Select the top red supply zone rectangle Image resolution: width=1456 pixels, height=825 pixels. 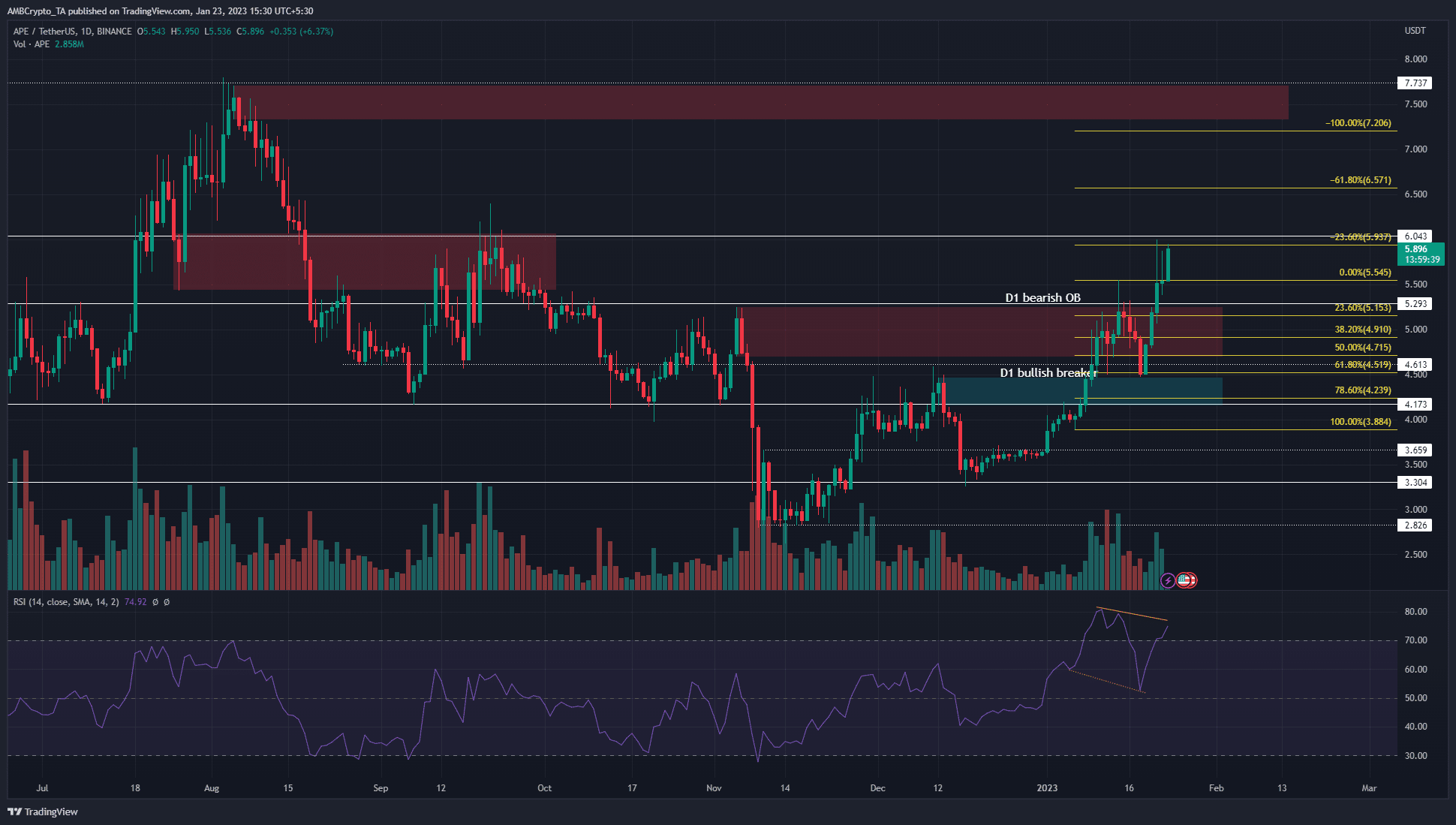pyautogui.click(x=761, y=102)
